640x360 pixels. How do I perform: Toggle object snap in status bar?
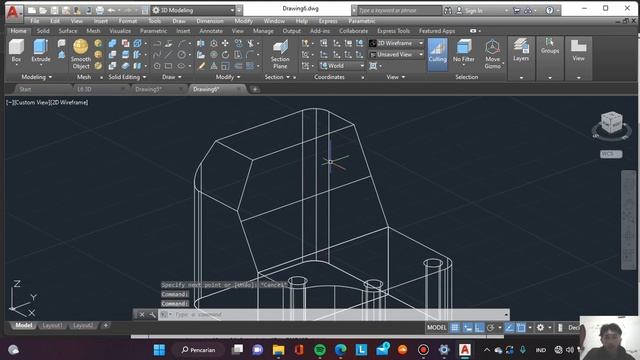click(x=521, y=327)
